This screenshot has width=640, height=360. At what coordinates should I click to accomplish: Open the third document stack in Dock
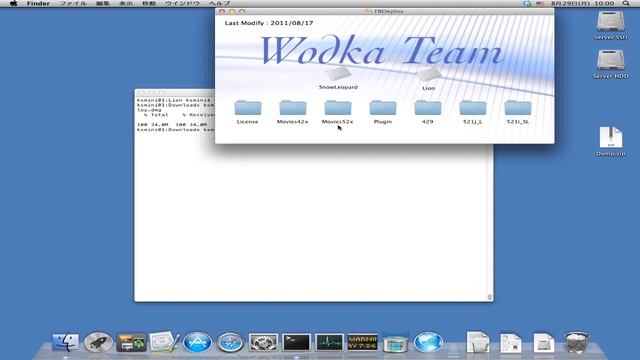point(544,343)
